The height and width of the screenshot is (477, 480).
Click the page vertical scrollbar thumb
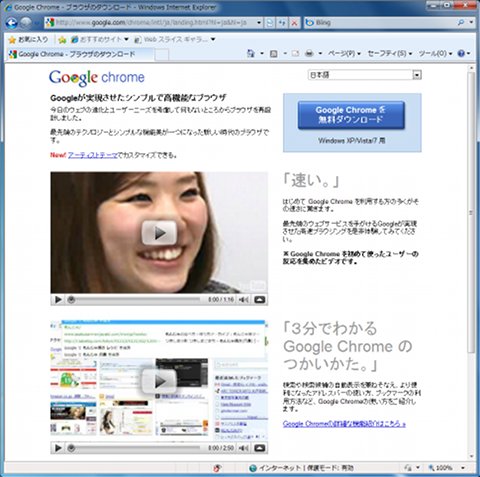(471, 213)
